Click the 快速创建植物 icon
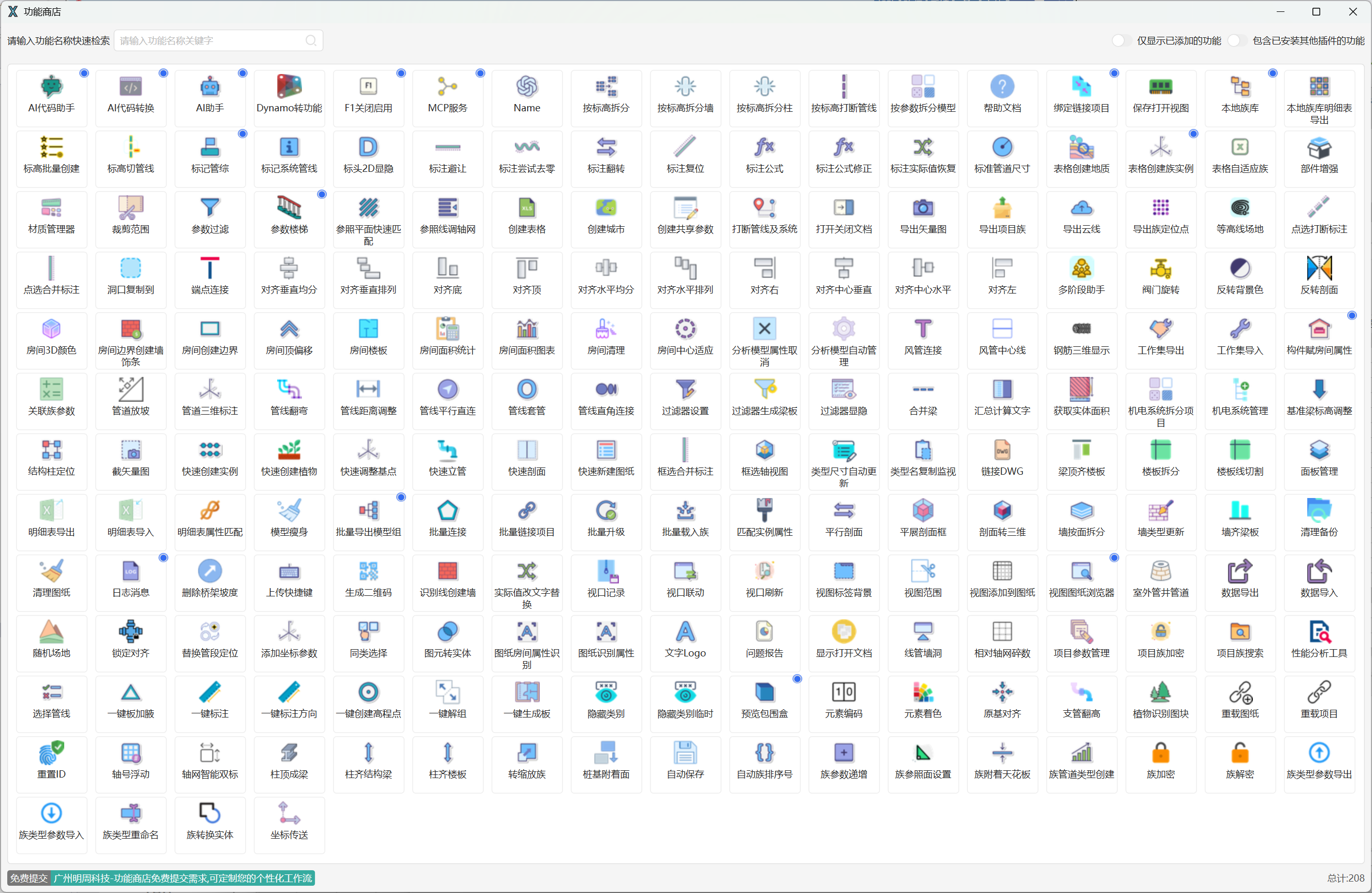Viewport: 1372px width, 893px height. pos(289,449)
